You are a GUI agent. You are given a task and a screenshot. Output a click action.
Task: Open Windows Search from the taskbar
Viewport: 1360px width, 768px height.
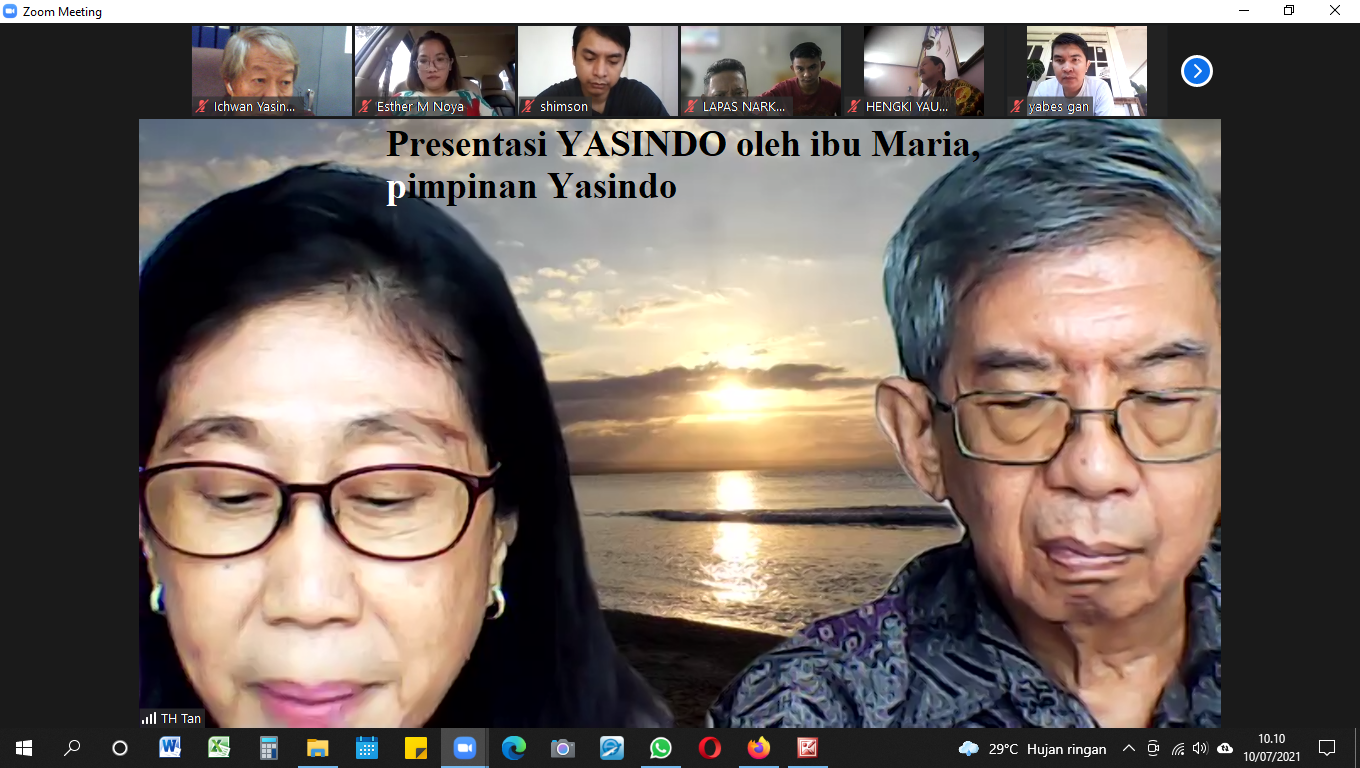tap(72, 748)
